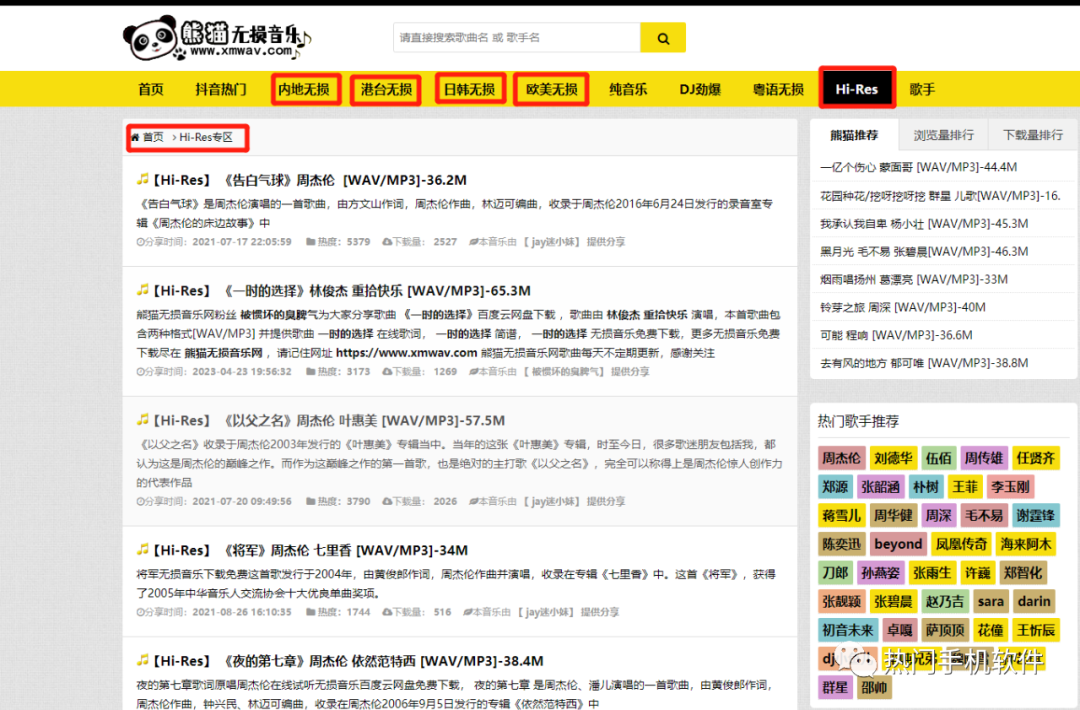The height and width of the screenshot is (710, 1080).
Task: Open recommended song 黑月光 毛不易 张碧晨
Action: point(924,251)
